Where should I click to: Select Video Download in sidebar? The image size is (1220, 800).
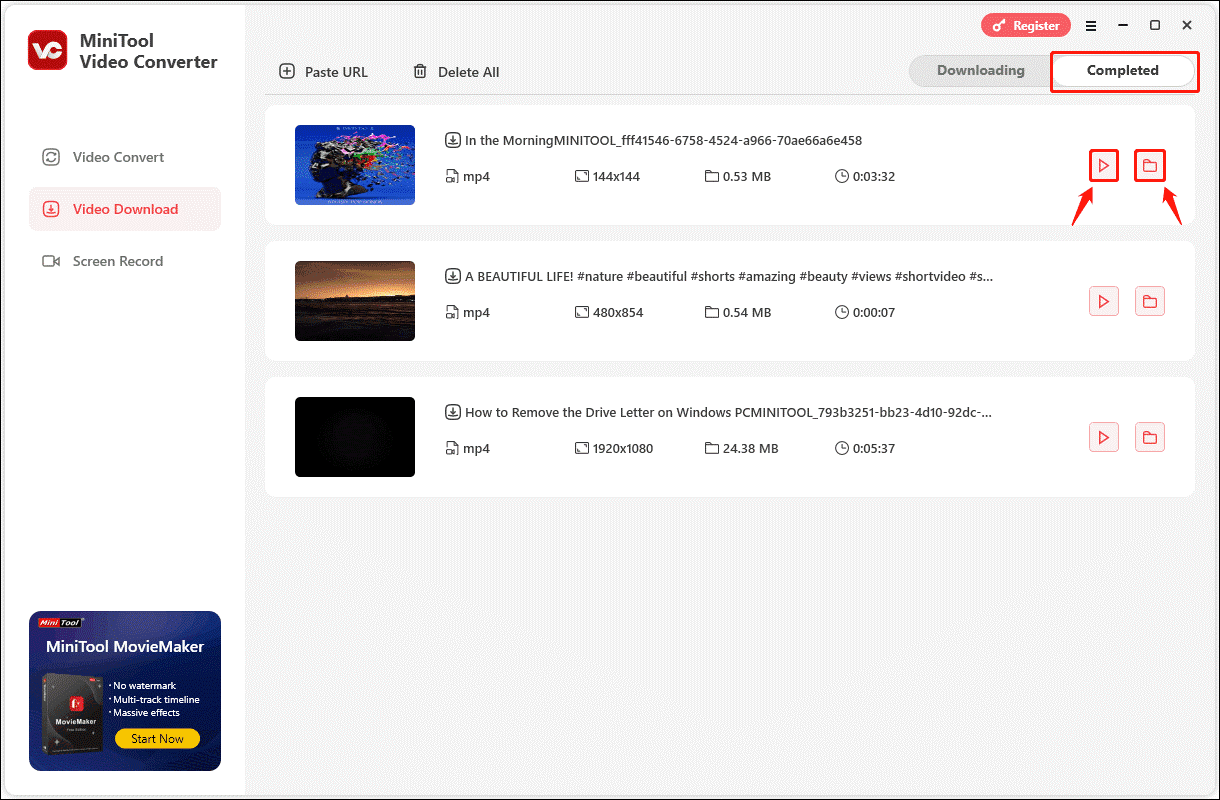pos(125,209)
